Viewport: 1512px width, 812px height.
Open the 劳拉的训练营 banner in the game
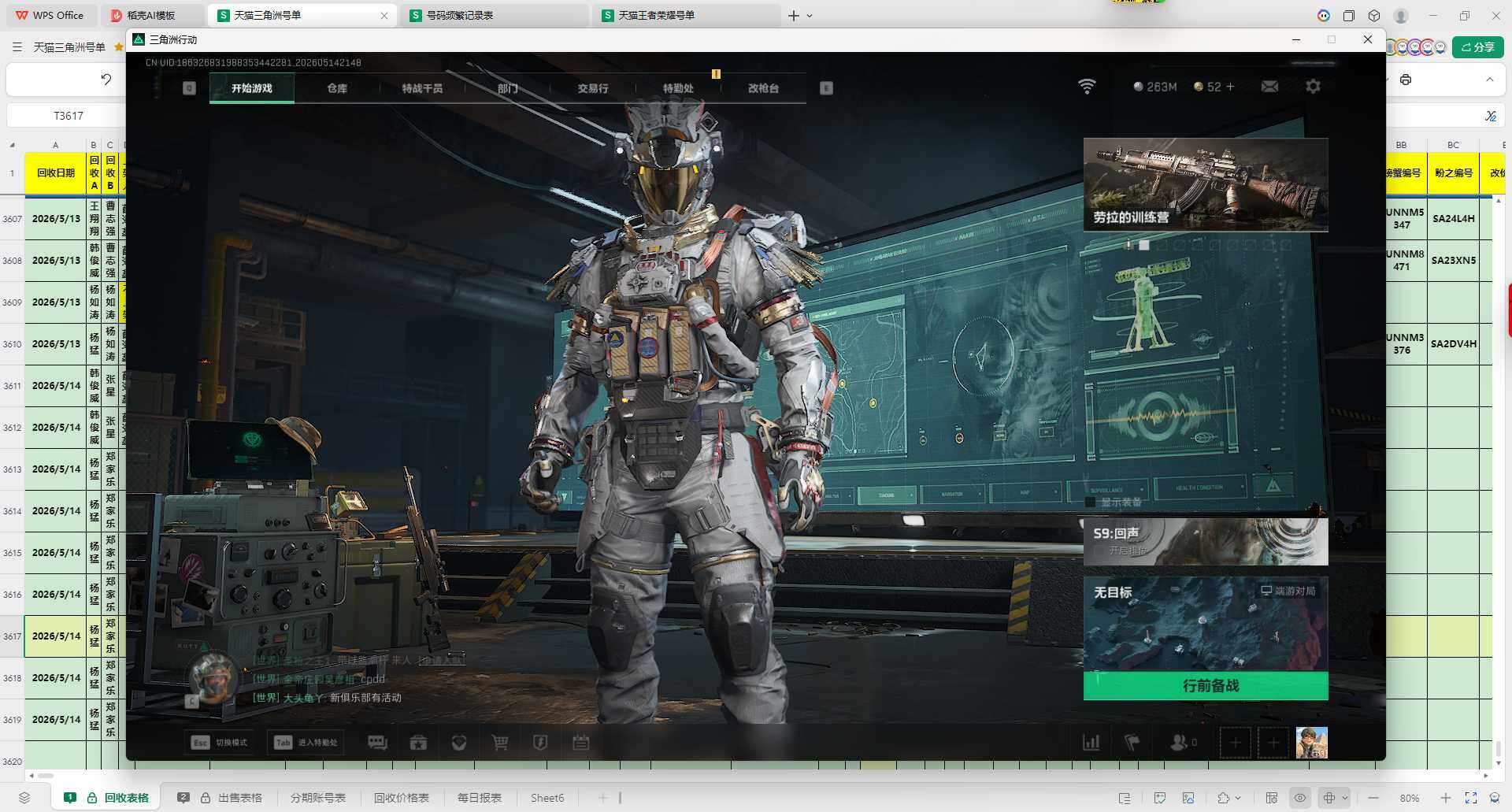pos(1206,185)
